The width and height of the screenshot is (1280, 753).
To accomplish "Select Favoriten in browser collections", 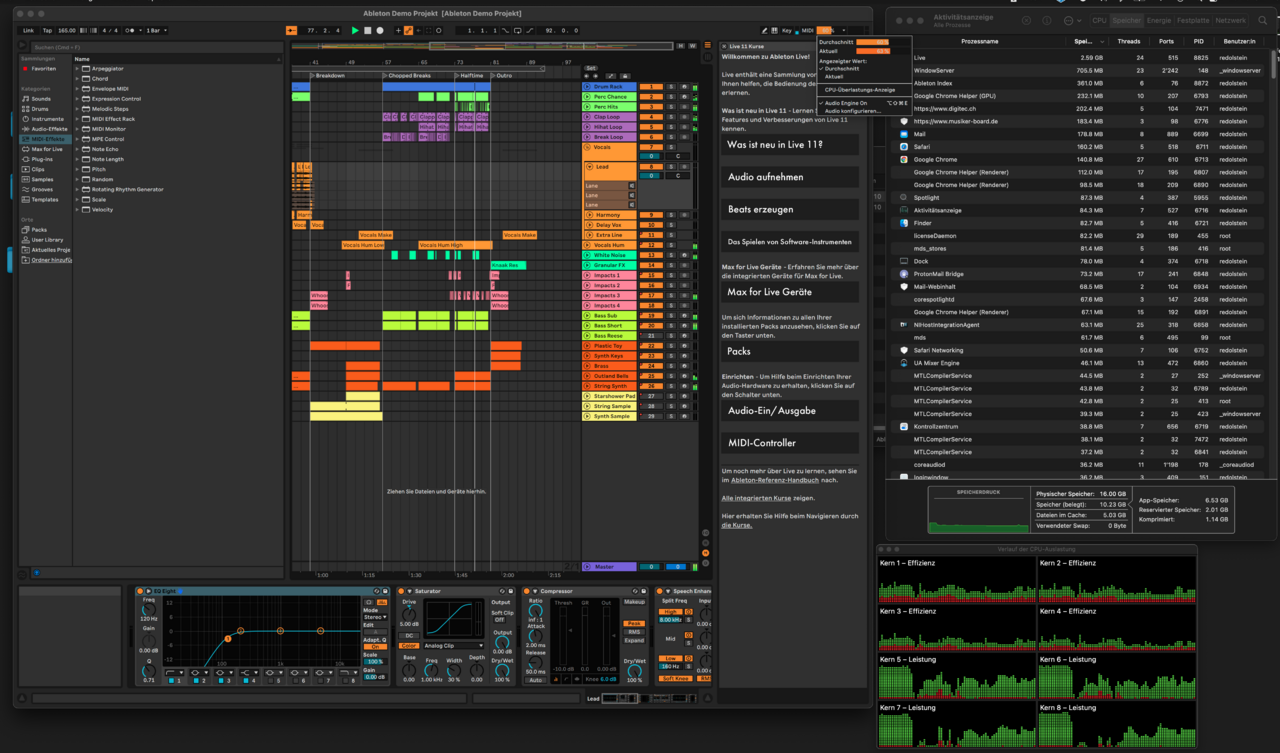I will (x=43, y=69).
